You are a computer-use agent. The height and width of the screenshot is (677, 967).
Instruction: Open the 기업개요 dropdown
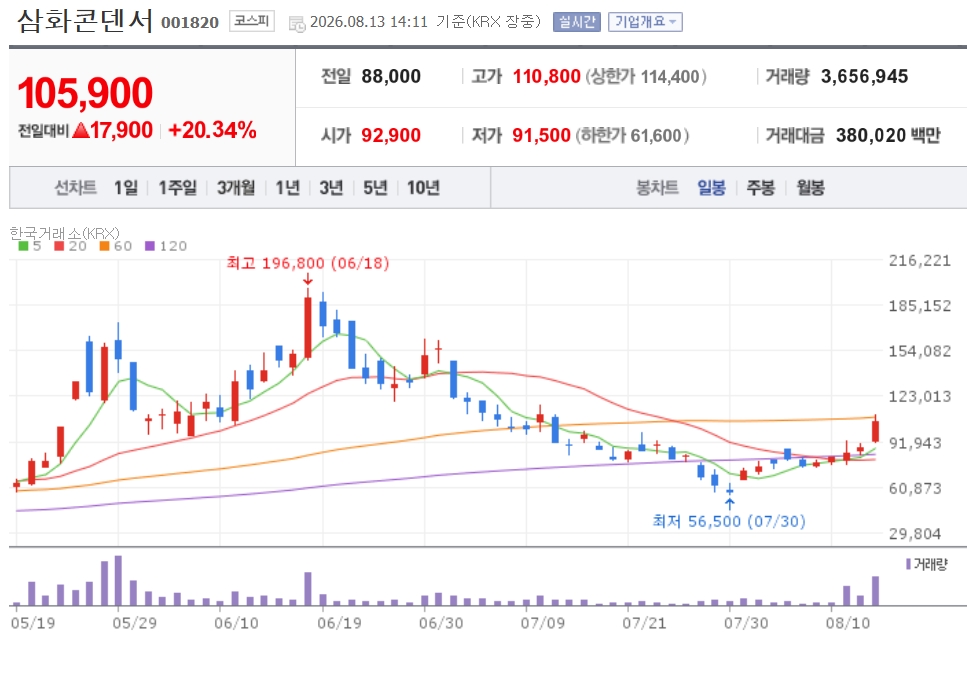click(645, 22)
